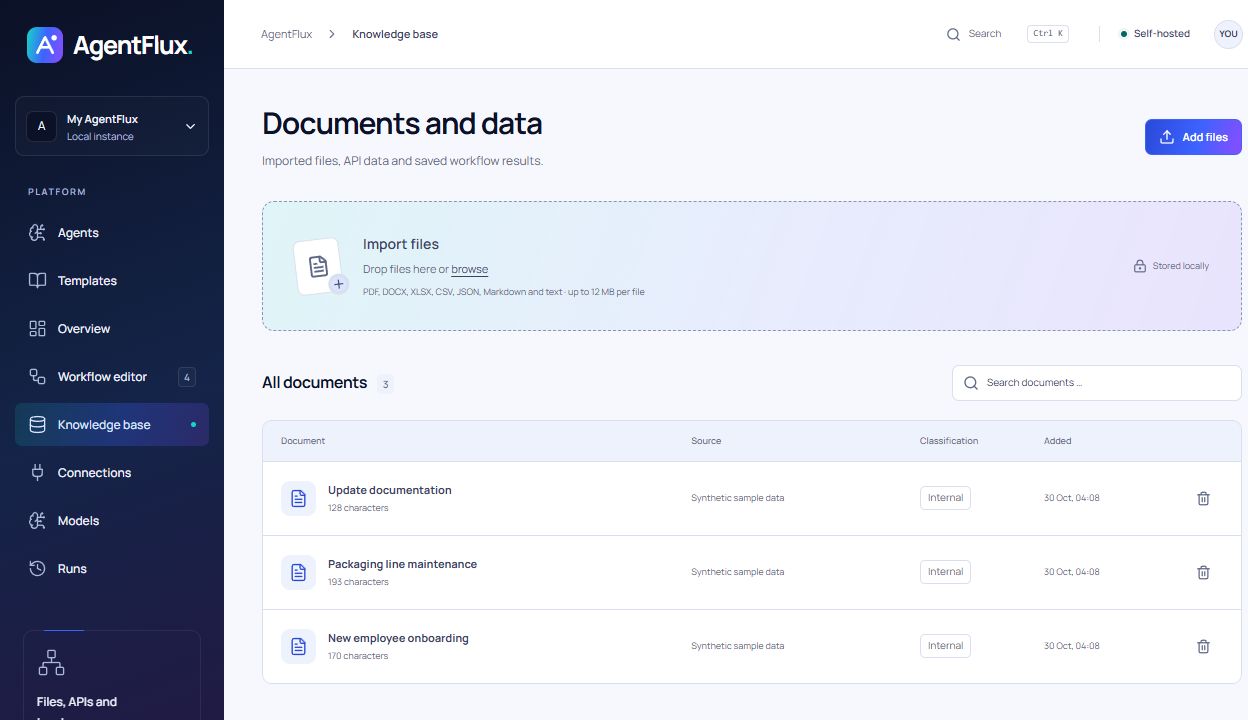Viewport: 1248px width, 720px height.
Task: Delete the Packaging line maintenance document
Action: [1203, 572]
